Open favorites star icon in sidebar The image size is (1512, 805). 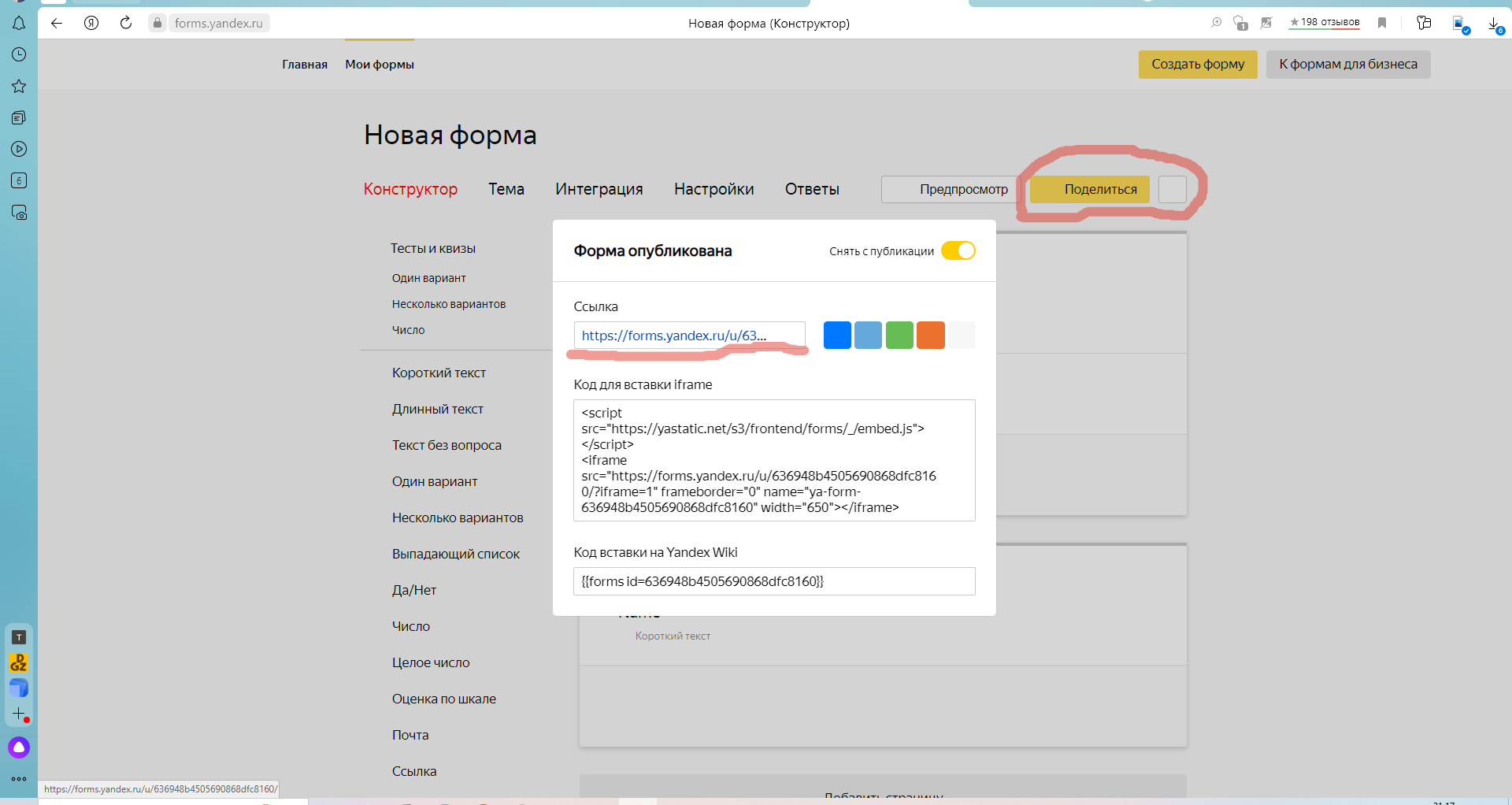coord(19,86)
